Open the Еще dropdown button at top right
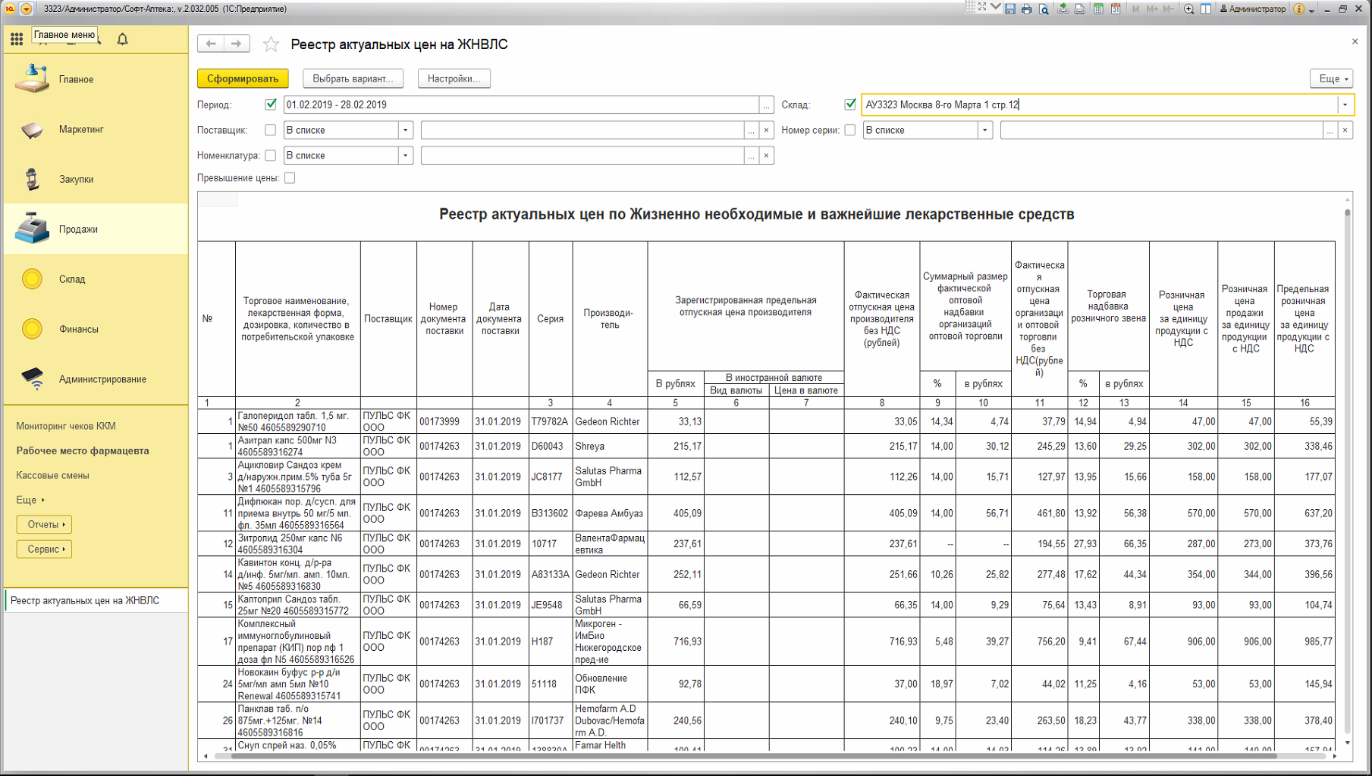Viewport: 1372px width, 776px height. [1331, 78]
